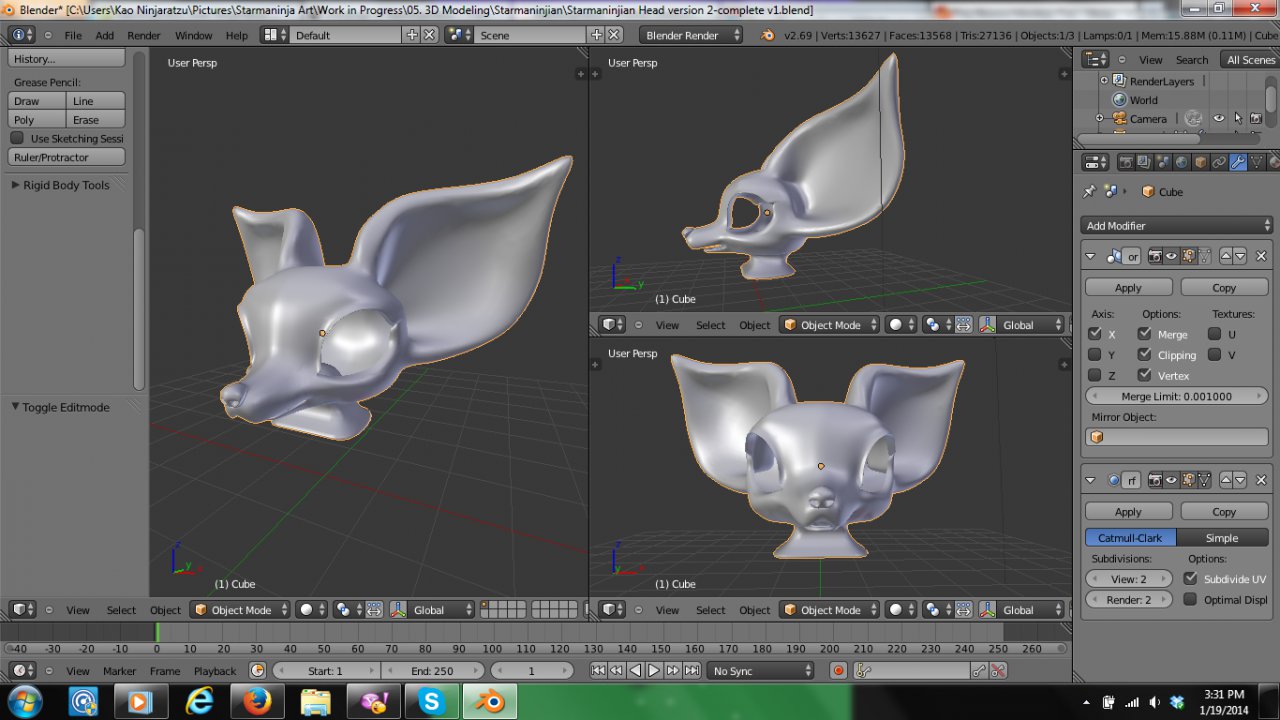The image size is (1280, 720).
Task: Open the Blender Render engine dropdown
Action: click(691, 35)
